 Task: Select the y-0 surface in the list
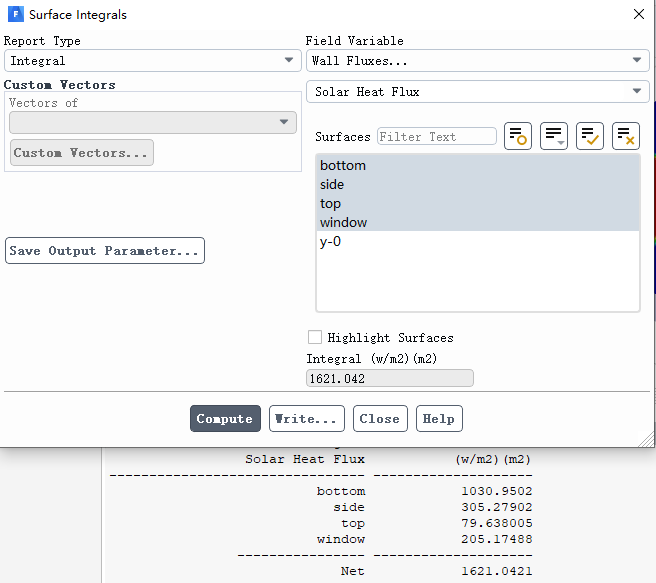(331, 241)
